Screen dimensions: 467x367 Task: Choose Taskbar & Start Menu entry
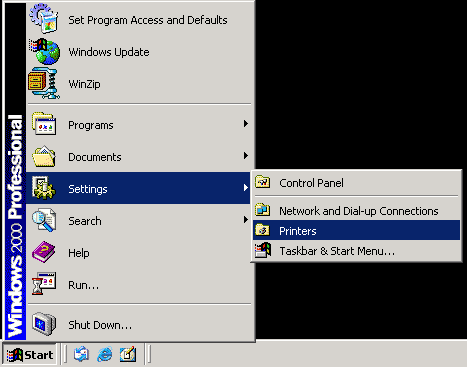(x=356, y=251)
